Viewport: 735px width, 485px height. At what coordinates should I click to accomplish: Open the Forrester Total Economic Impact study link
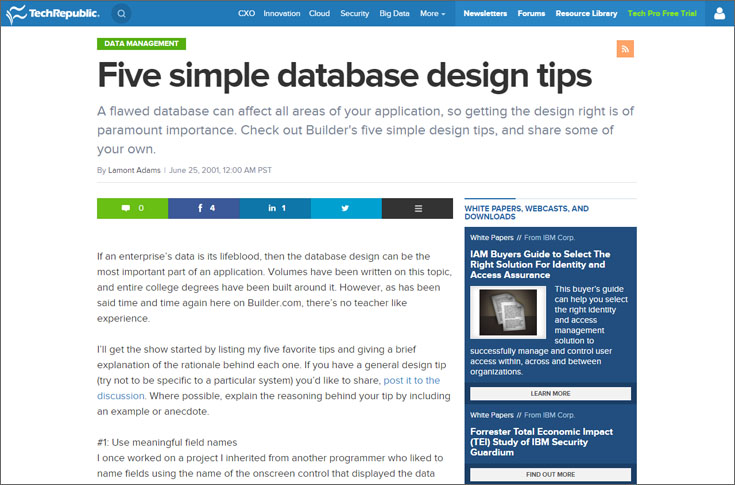[x=541, y=442]
